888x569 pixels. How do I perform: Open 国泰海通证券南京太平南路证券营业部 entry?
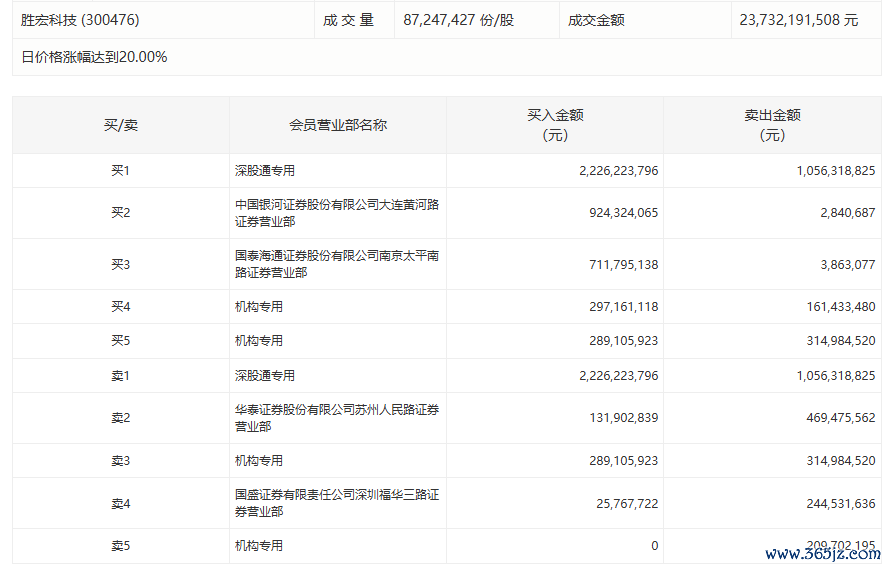point(337,264)
